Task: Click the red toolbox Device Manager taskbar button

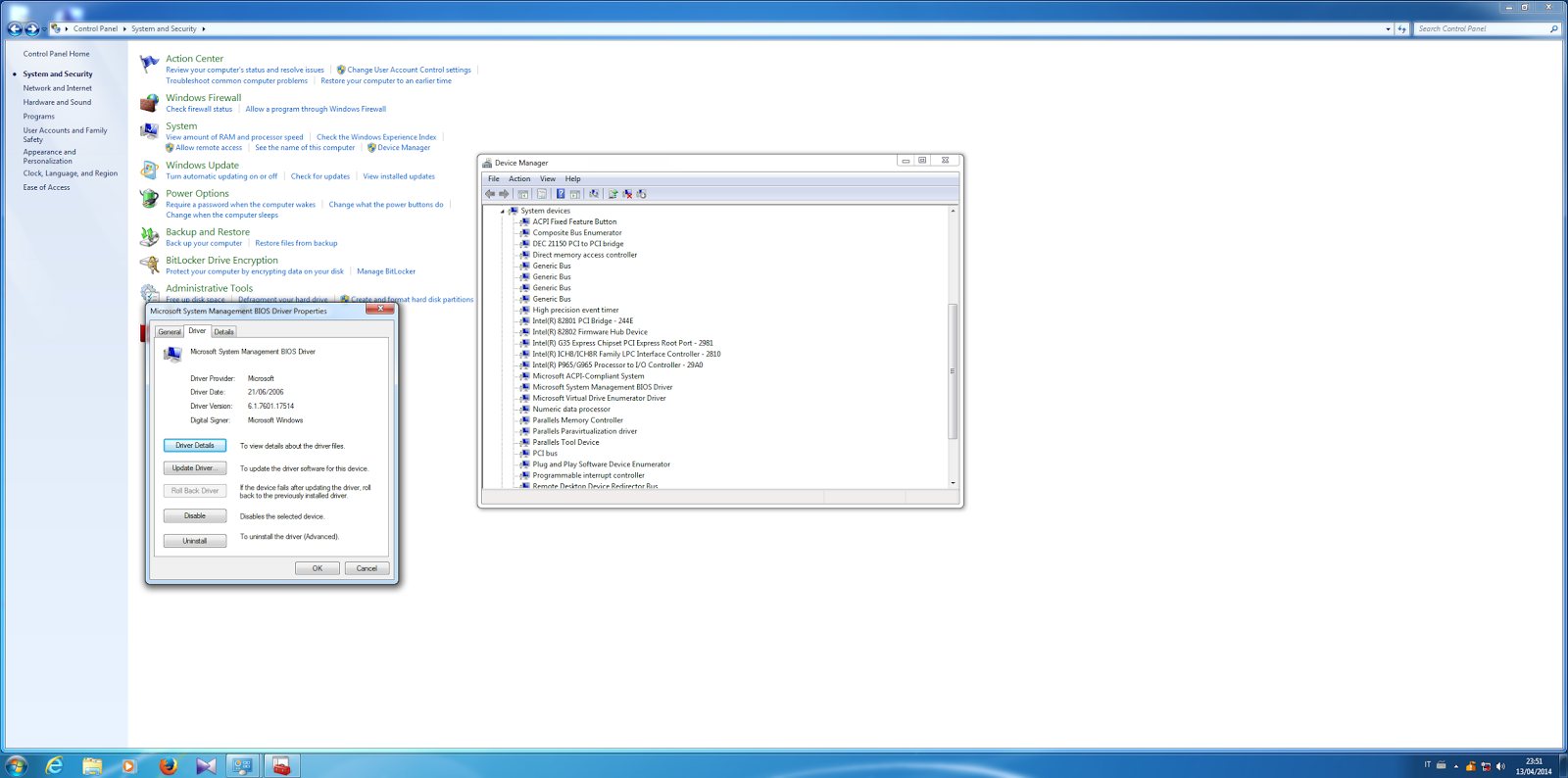Action: tap(282, 766)
